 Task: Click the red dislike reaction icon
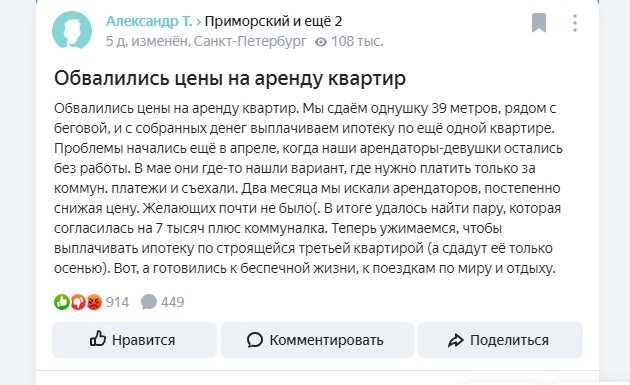(x=78, y=302)
